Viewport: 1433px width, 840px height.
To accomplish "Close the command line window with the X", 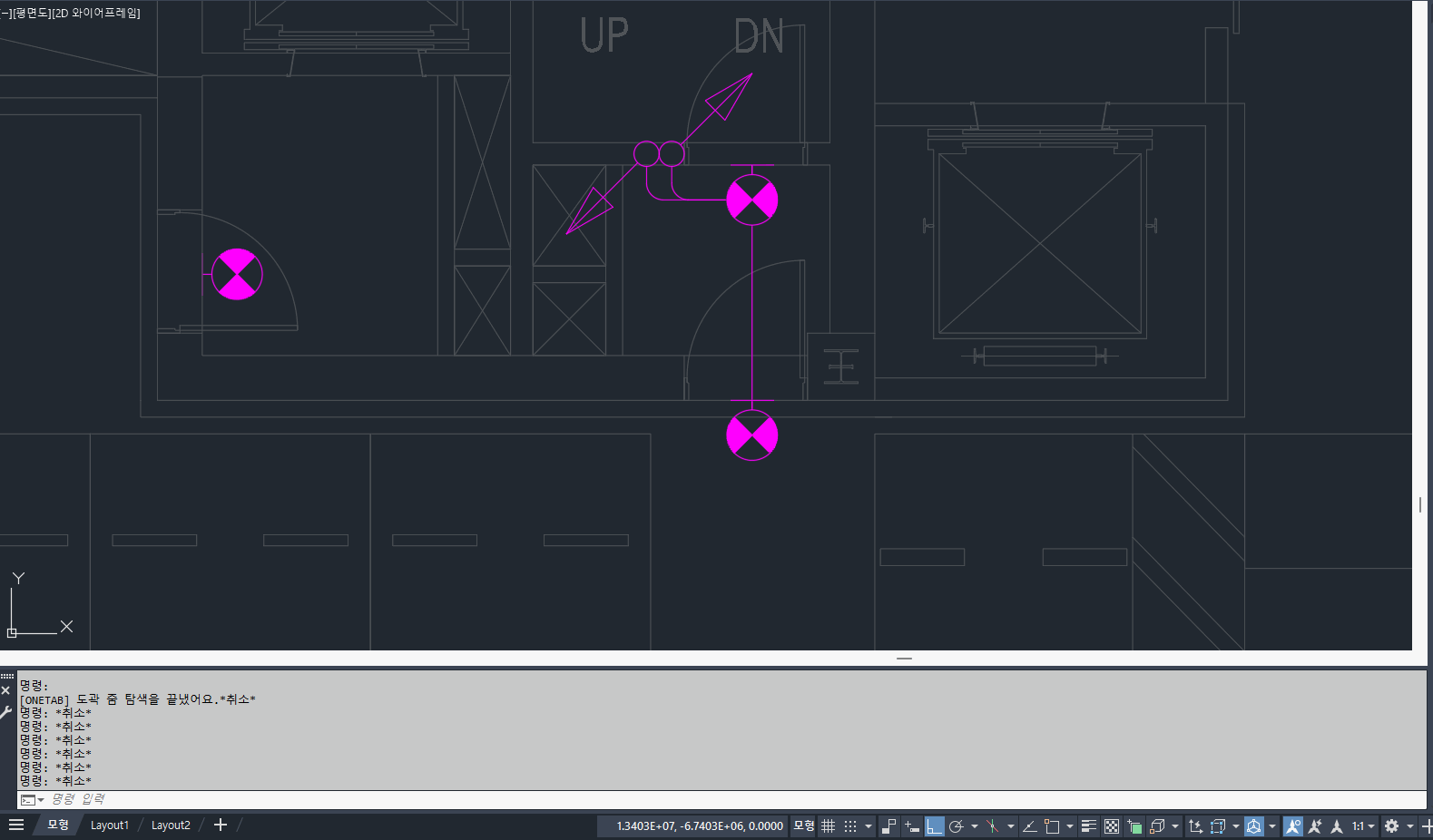I will (5, 690).
